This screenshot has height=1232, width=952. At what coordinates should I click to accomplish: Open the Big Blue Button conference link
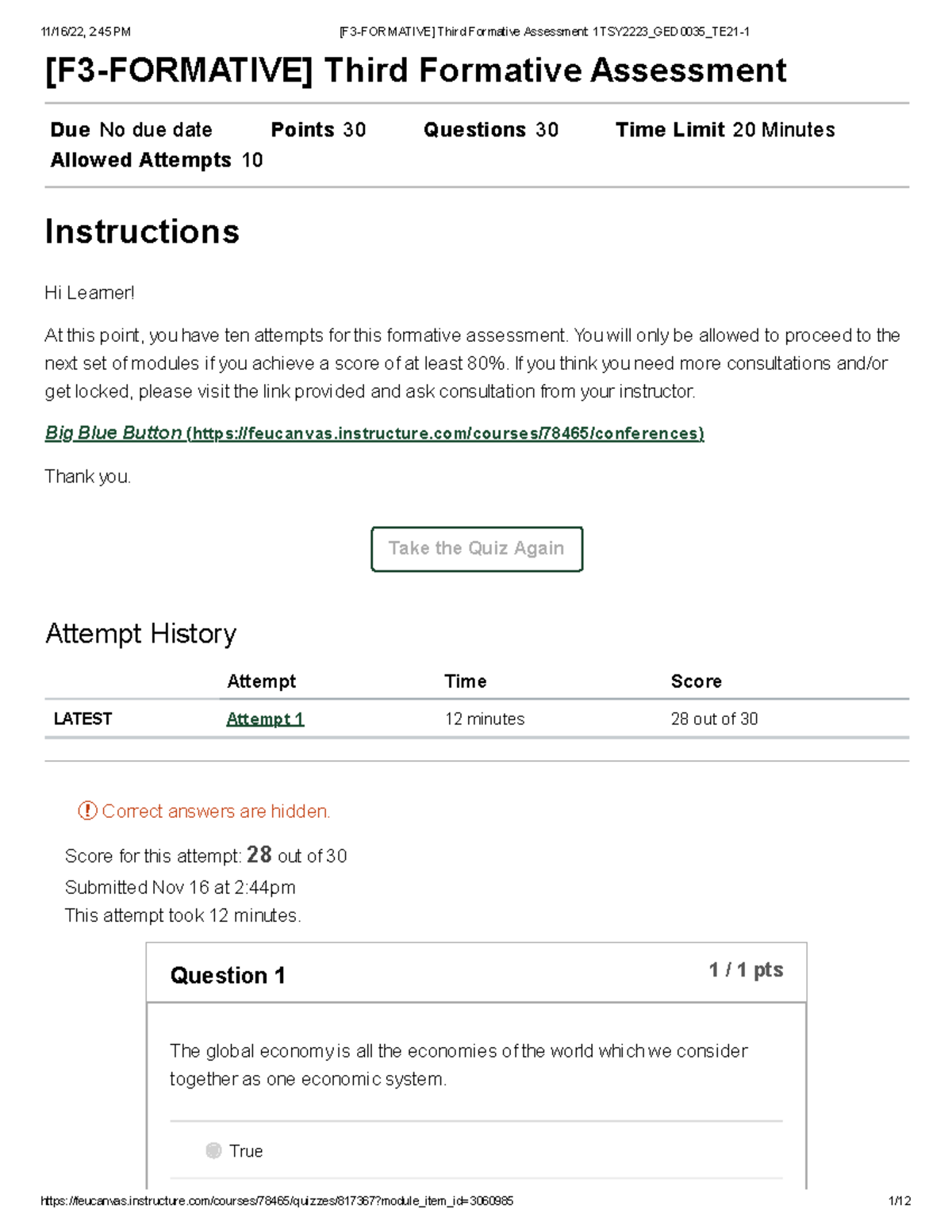point(373,433)
